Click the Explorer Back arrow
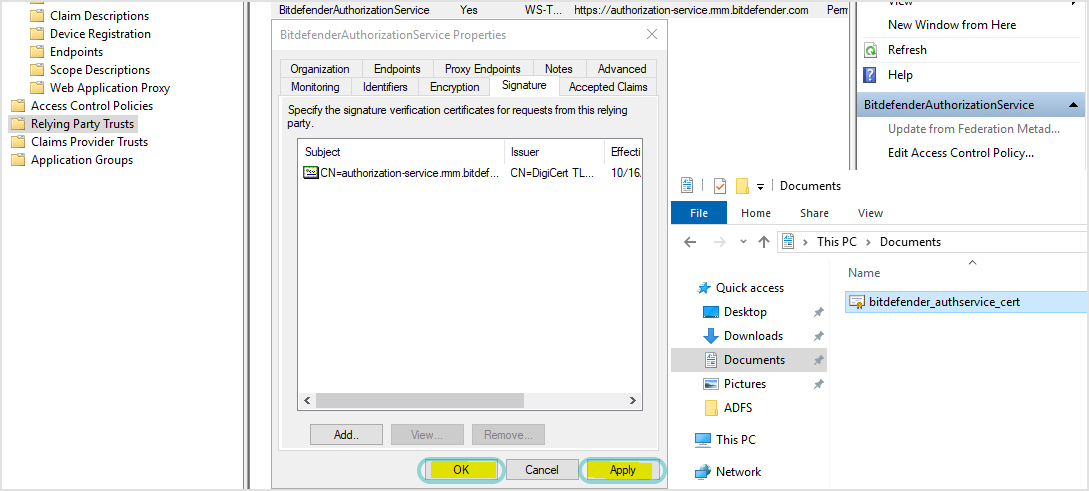Screen dimensions: 1089x491 [690, 242]
